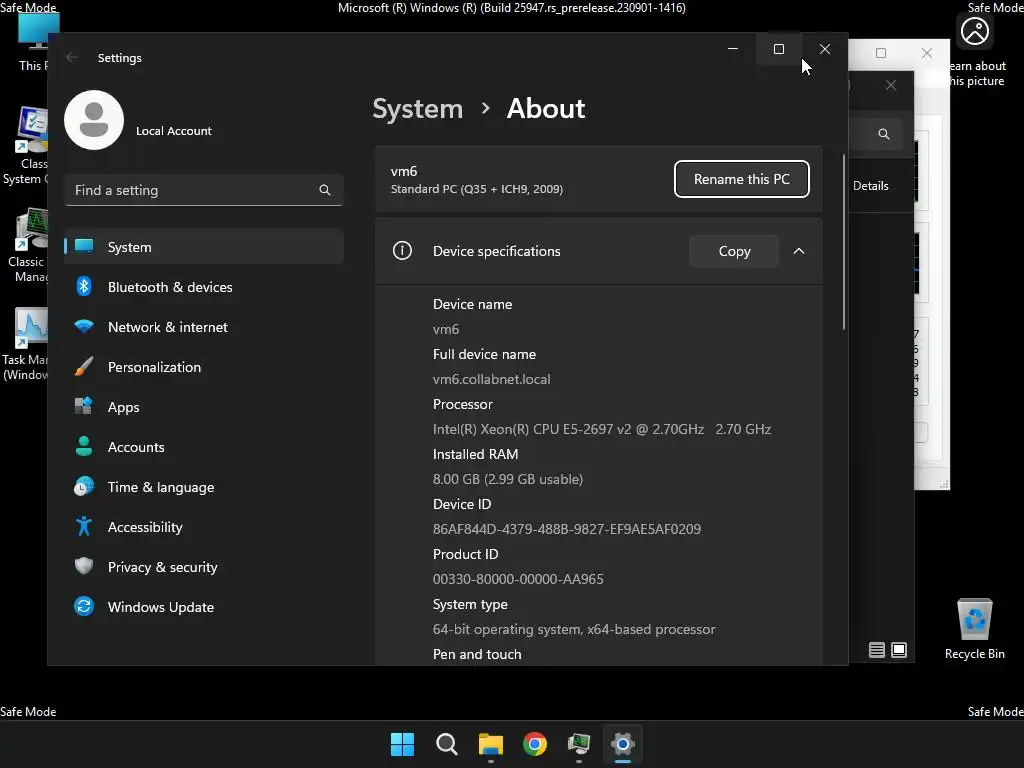Viewport: 1024px width, 768px height.
Task: Open Privacy & security settings
Action: click(204, 567)
